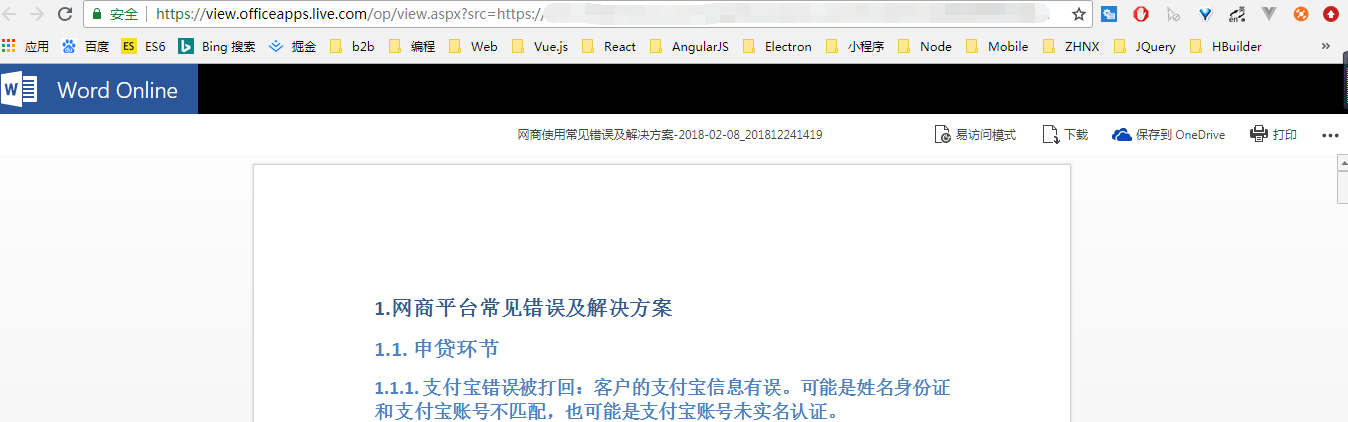Open the 百度 bookmark

click(x=85, y=46)
